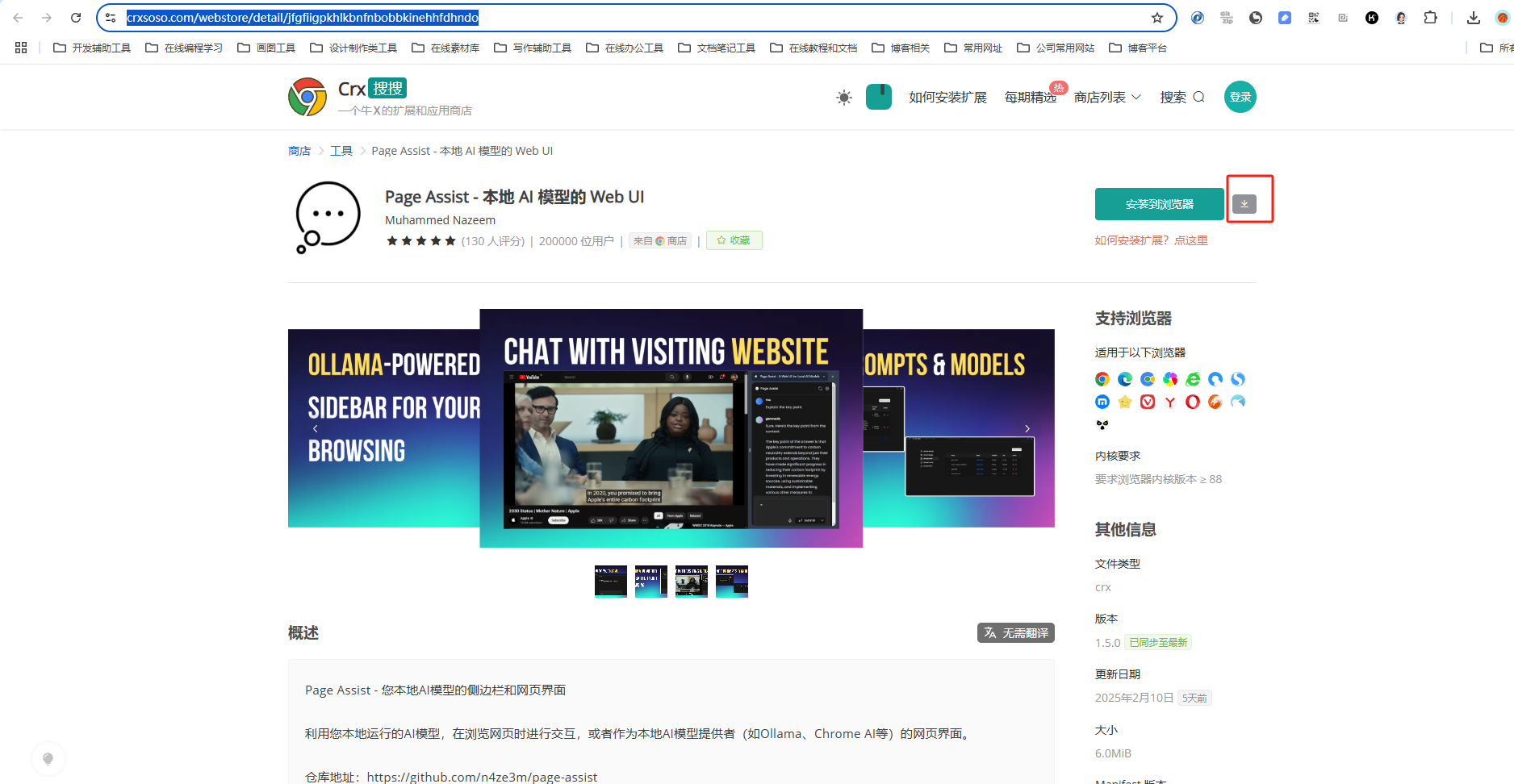1514x784 pixels.
Task: Bookmark this page with the star icon
Action: pyautogui.click(x=1157, y=18)
